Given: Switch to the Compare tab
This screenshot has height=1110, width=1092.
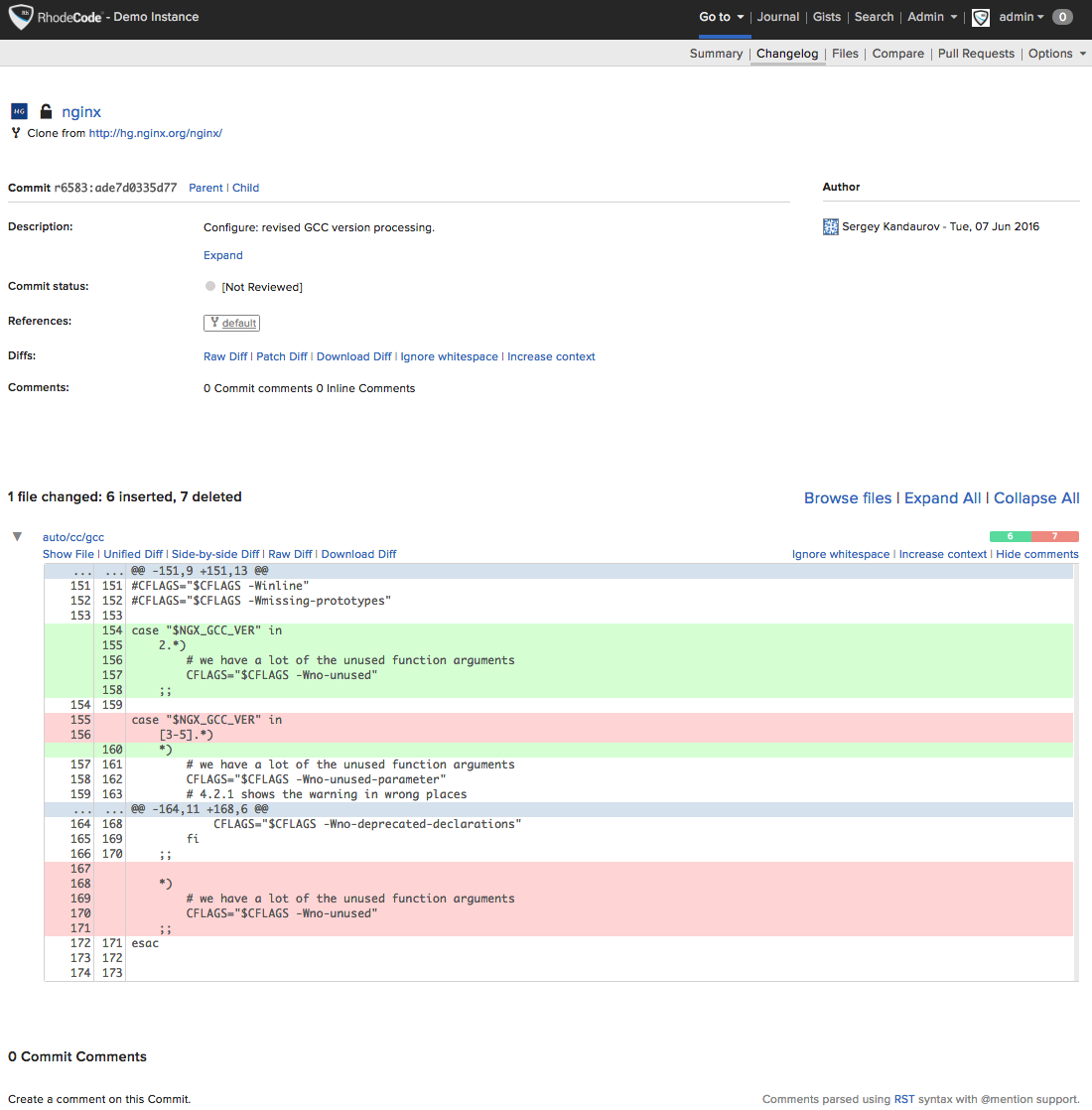Looking at the screenshot, I should tap(897, 54).
